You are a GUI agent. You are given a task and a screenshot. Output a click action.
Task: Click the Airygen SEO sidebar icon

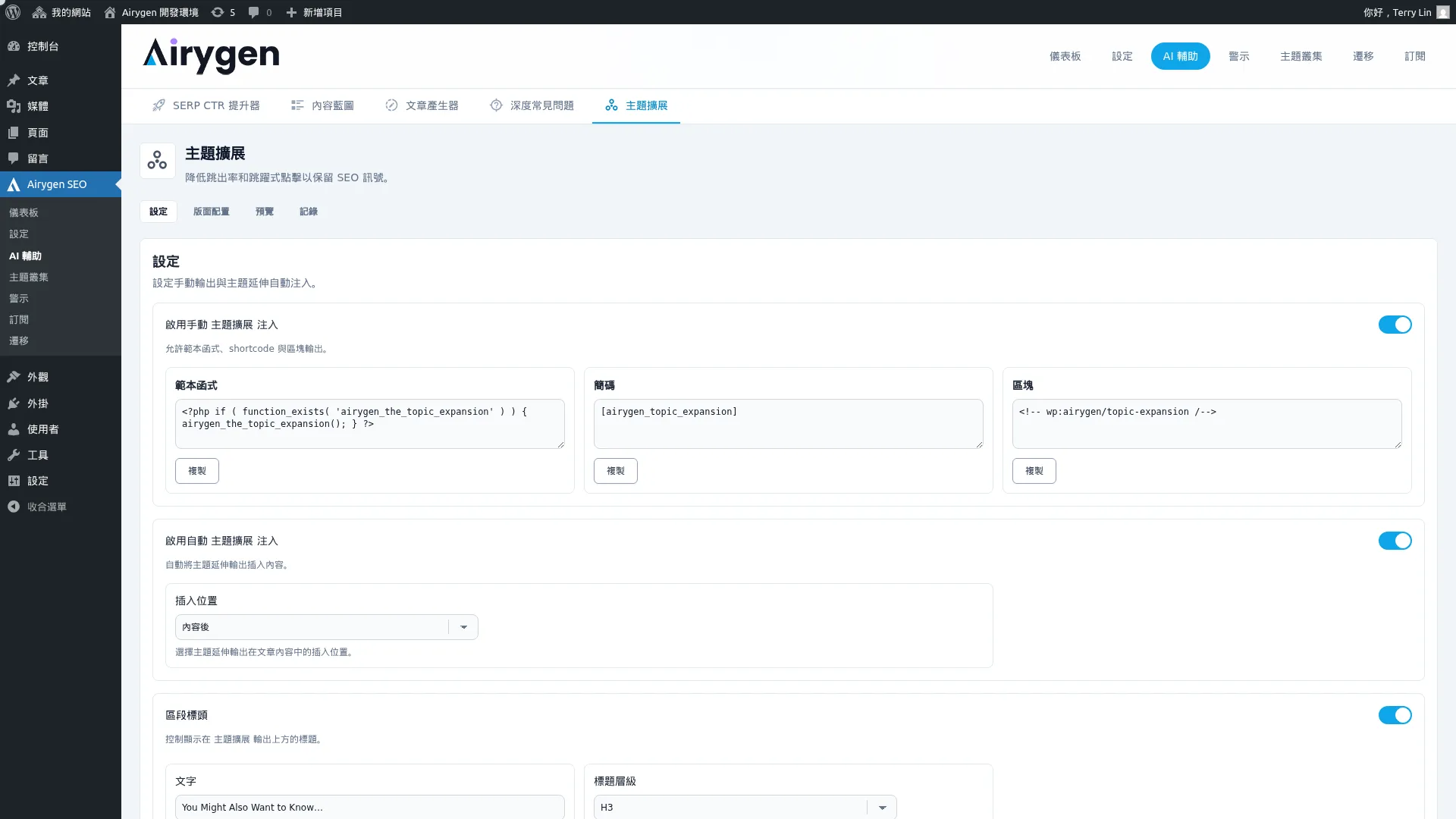tap(14, 184)
